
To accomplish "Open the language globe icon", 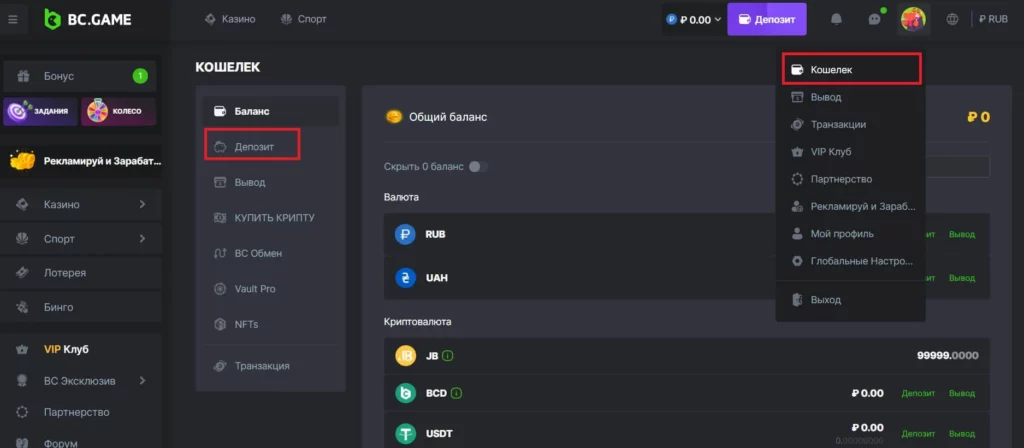I will pos(953,20).
